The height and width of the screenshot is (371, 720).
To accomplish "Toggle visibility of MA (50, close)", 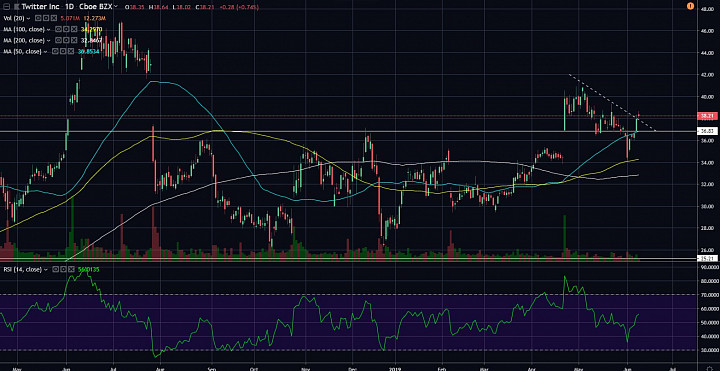I will 55,51.
